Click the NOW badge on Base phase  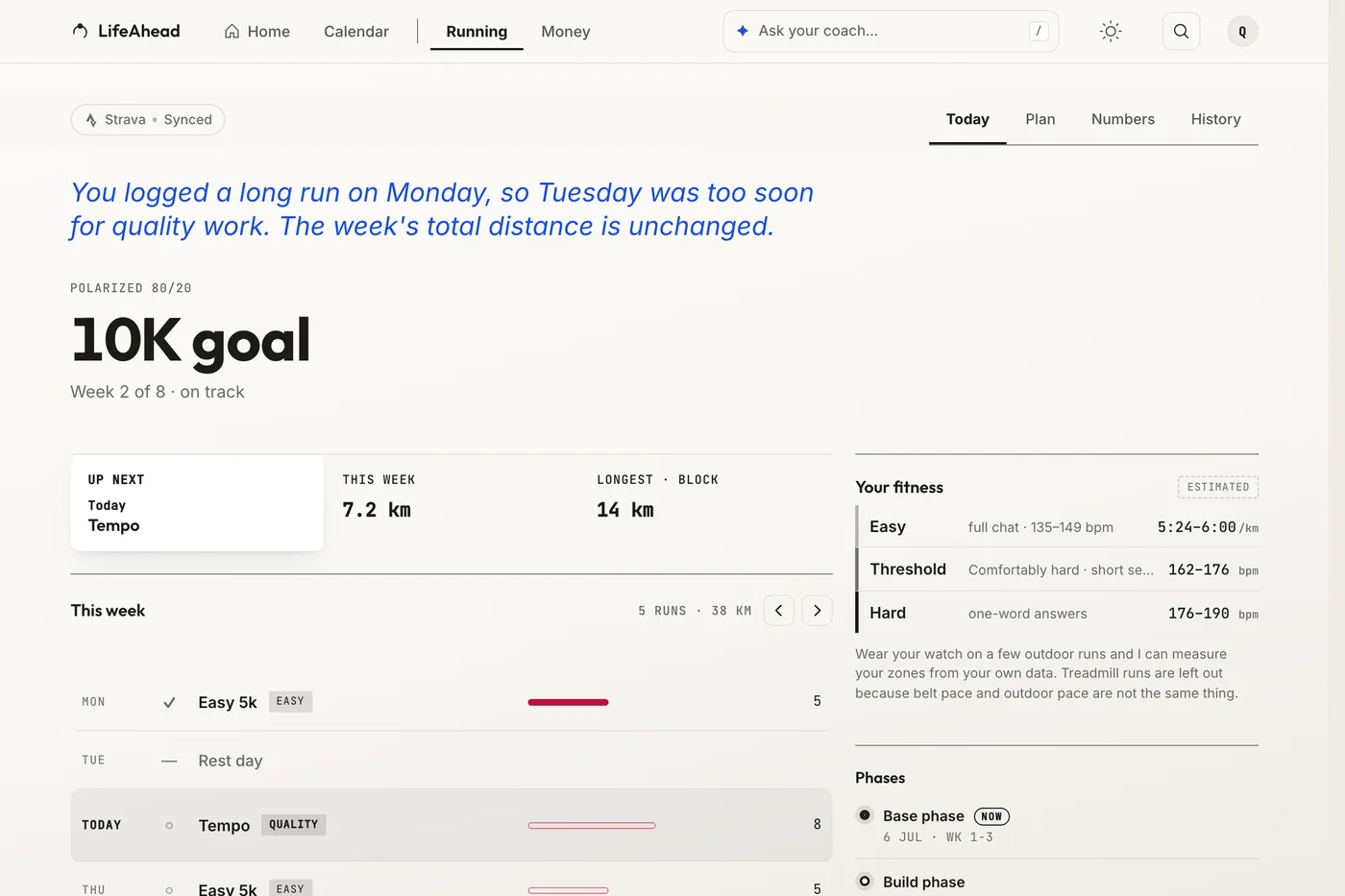point(991,816)
